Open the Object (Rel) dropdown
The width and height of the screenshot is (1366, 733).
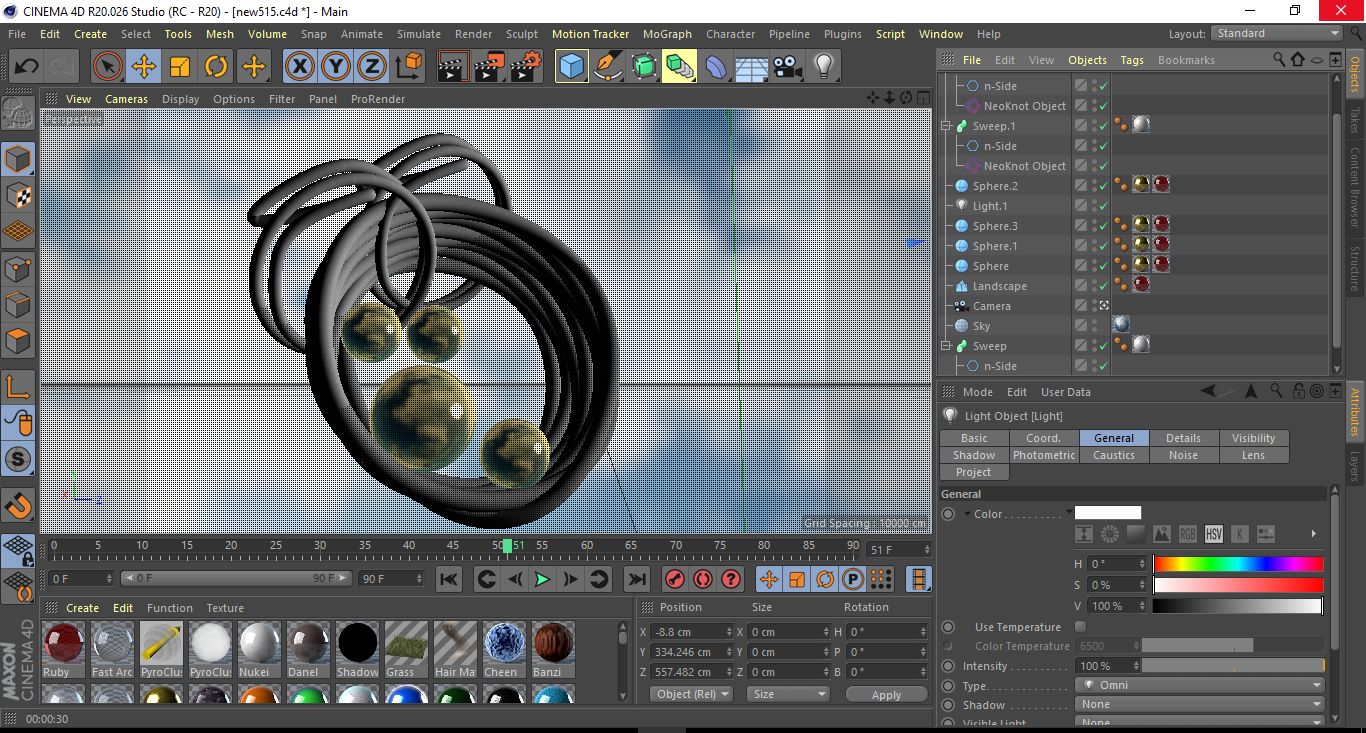(691, 694)
